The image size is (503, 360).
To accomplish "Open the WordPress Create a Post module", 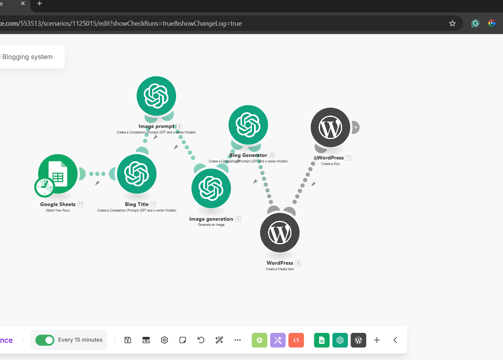I will click(x=330, y=127).
